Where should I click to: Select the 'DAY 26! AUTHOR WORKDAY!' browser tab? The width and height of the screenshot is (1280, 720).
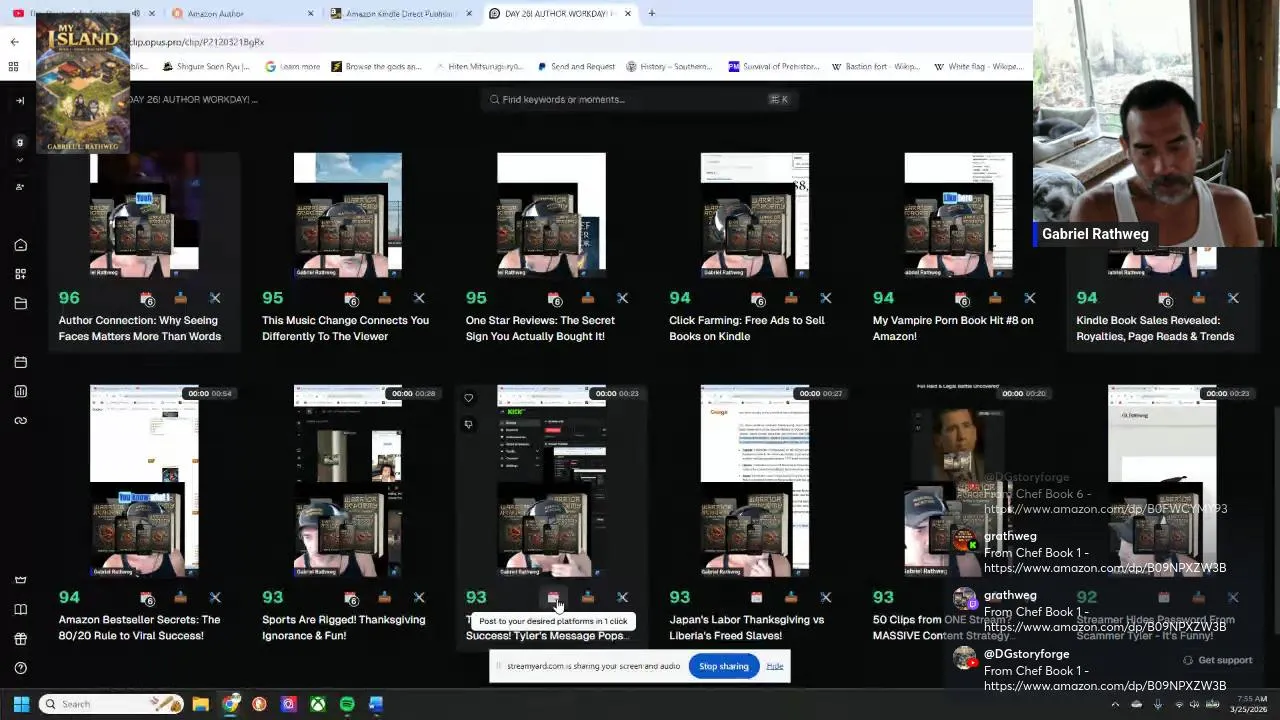(560, 14)
